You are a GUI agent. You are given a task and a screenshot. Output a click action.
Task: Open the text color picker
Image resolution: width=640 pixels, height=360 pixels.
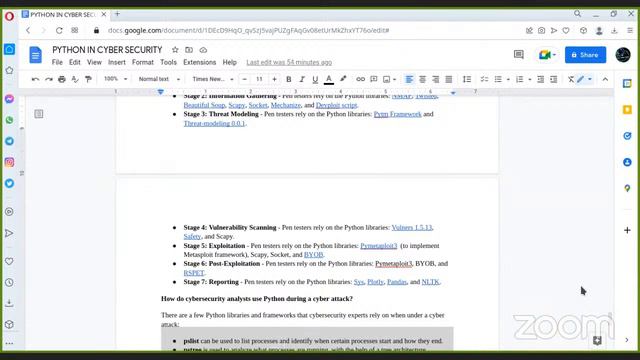[329, 79]
